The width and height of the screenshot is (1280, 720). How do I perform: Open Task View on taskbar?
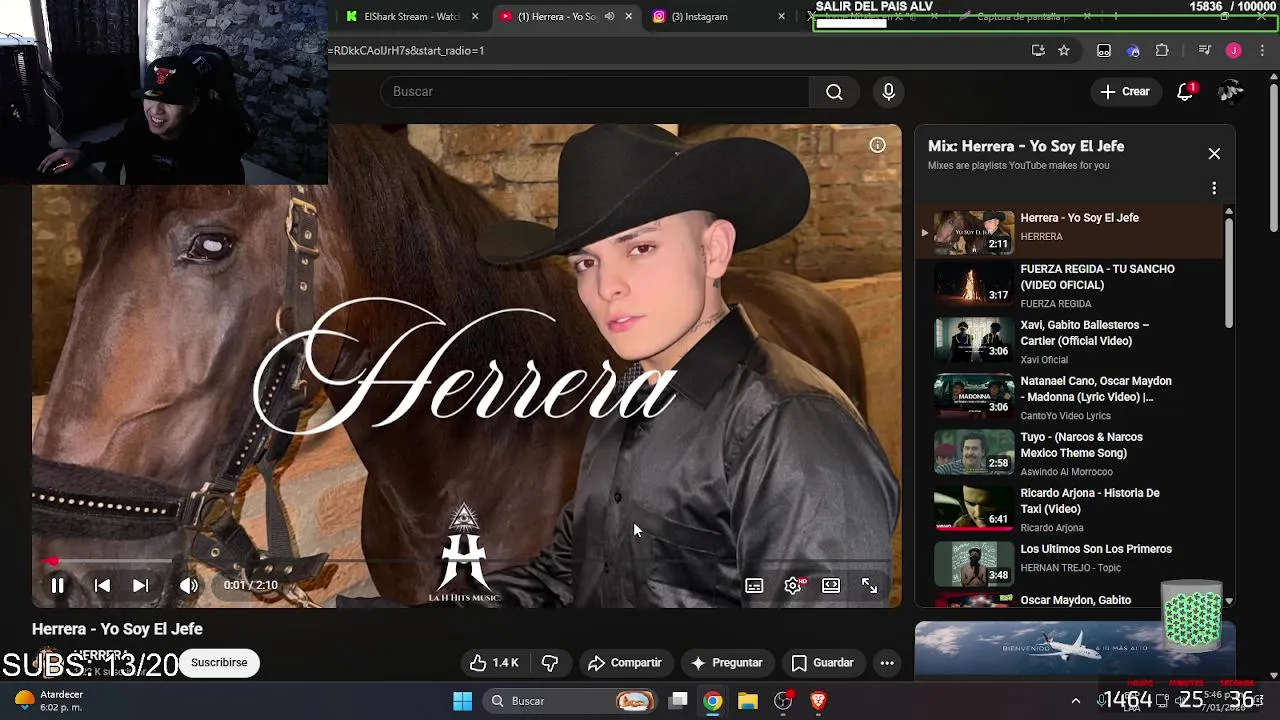tap(678, 701)
